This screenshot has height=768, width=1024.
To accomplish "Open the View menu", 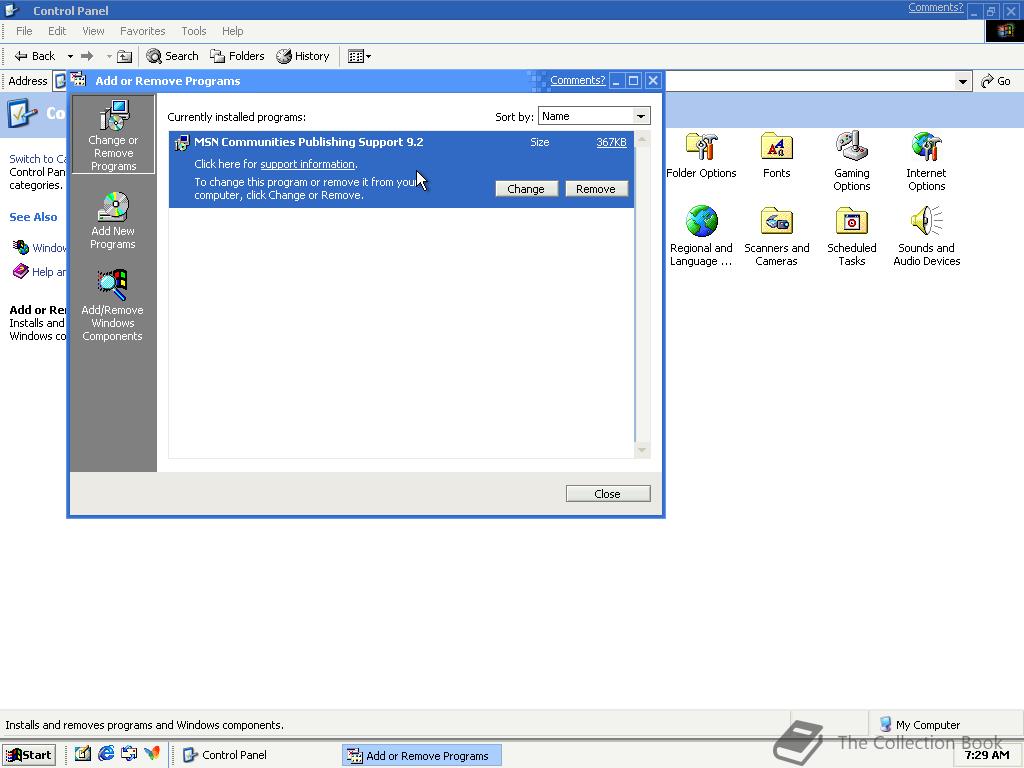I will (93, 31).
